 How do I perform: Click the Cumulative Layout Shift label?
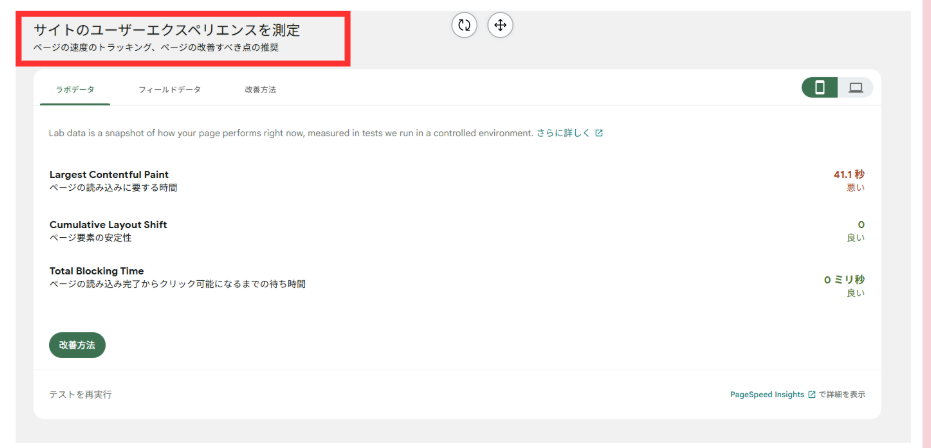coord(108,225)
